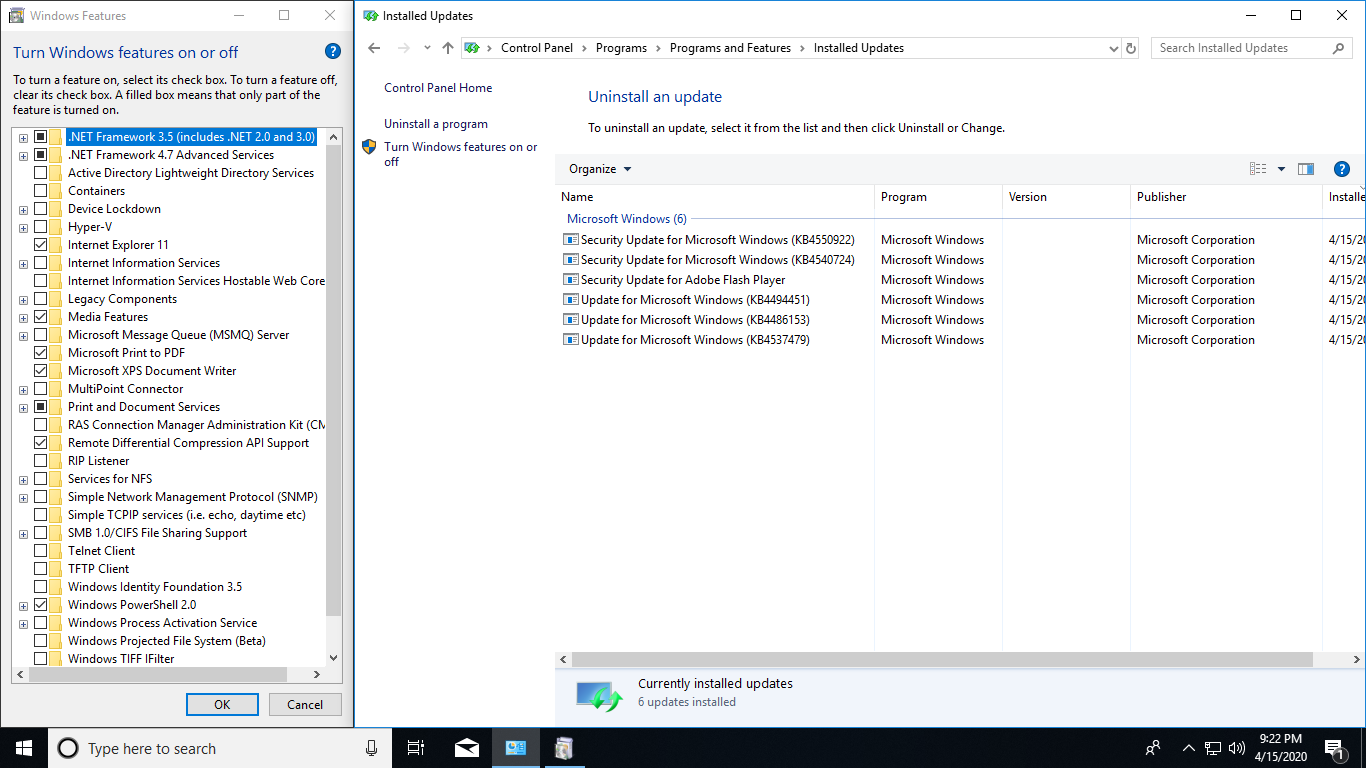Toggle the preview pane icon
Image resolution: width=1366 pixels, height=768 pixels.
click(1306, 169)
